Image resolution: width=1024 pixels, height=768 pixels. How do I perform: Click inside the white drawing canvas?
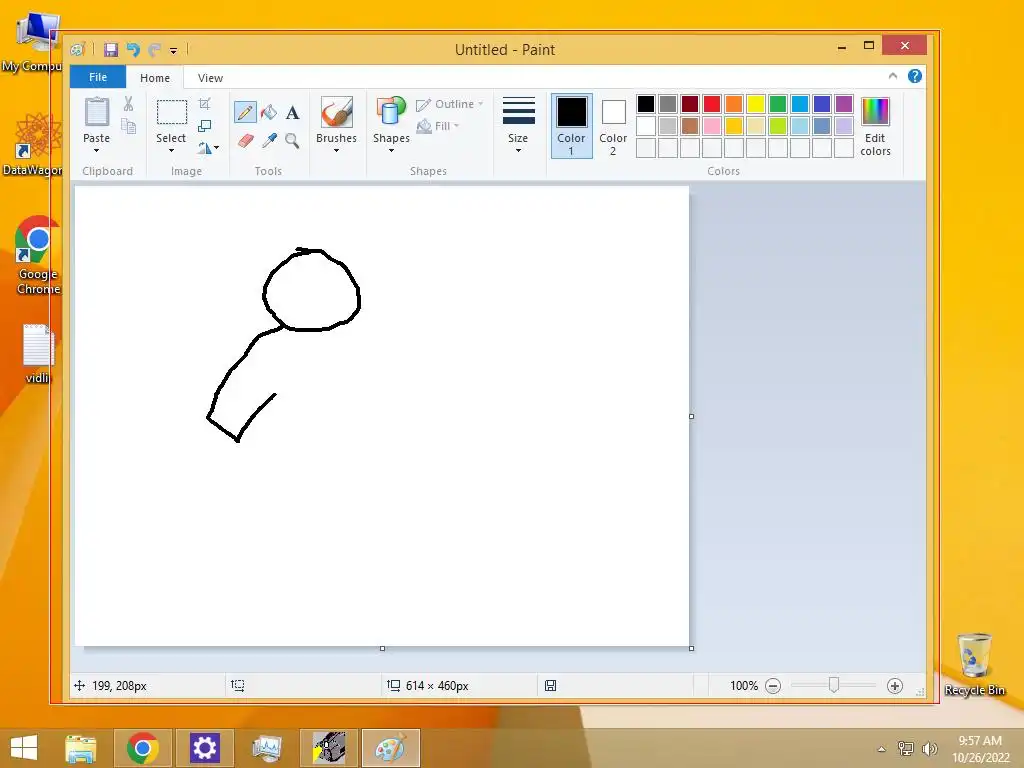(x=382, y=416)
